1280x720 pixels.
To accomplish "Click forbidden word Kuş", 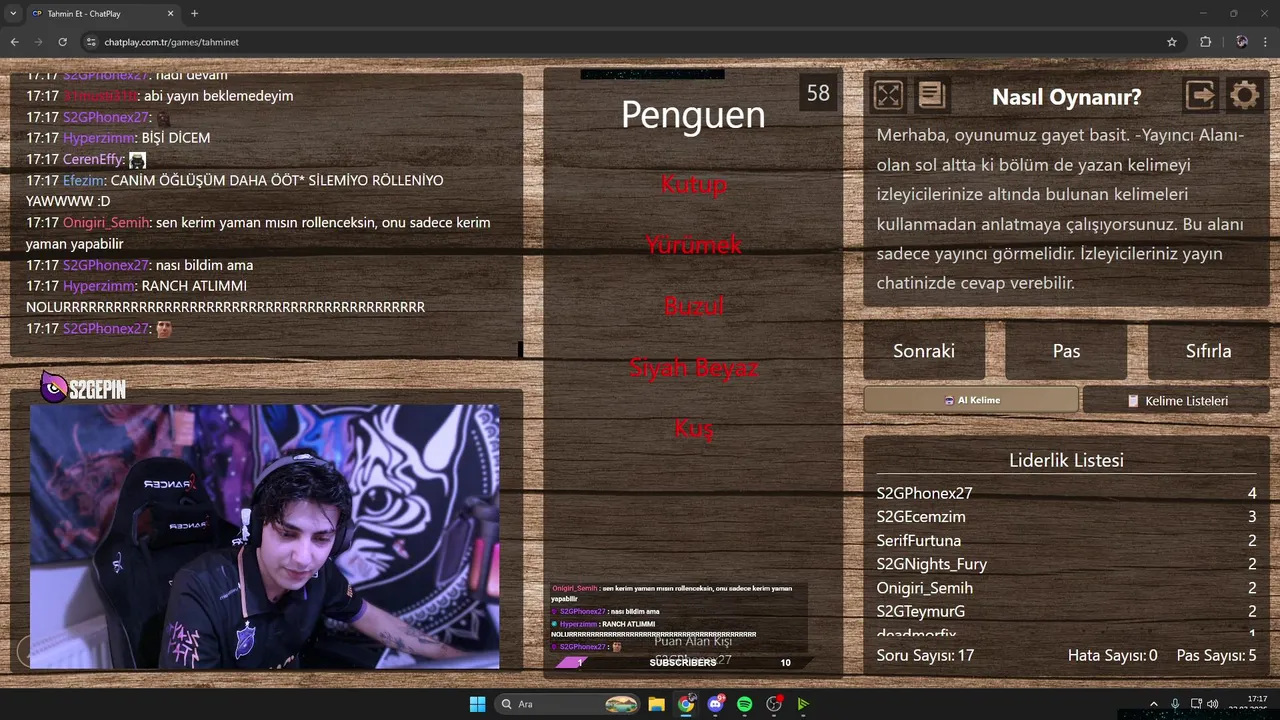I will click(694, 428).
